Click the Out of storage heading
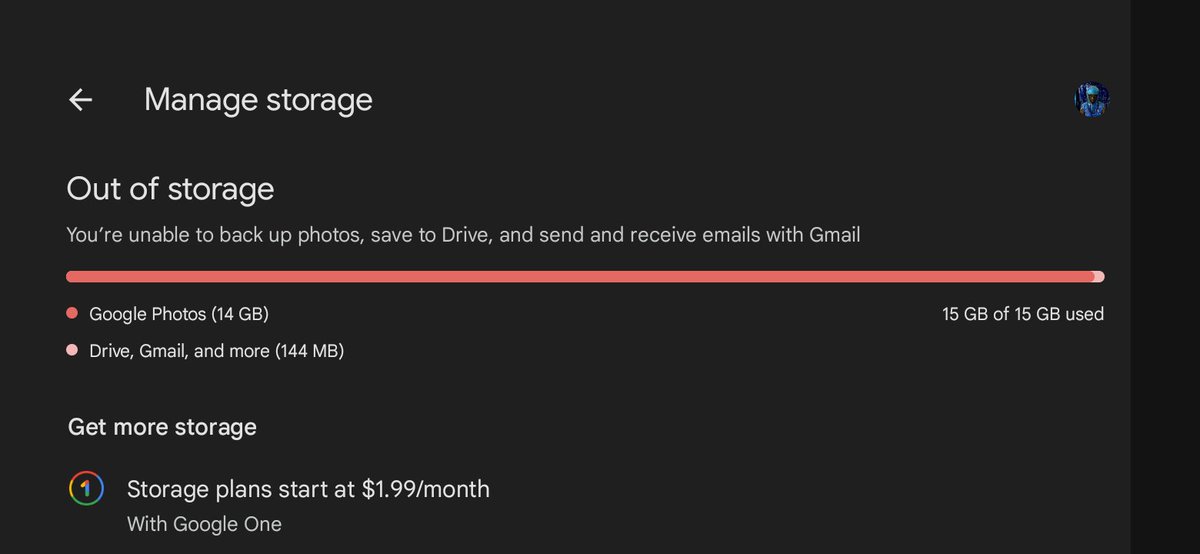The image size is (1200, 554). [x=170, y=189]
